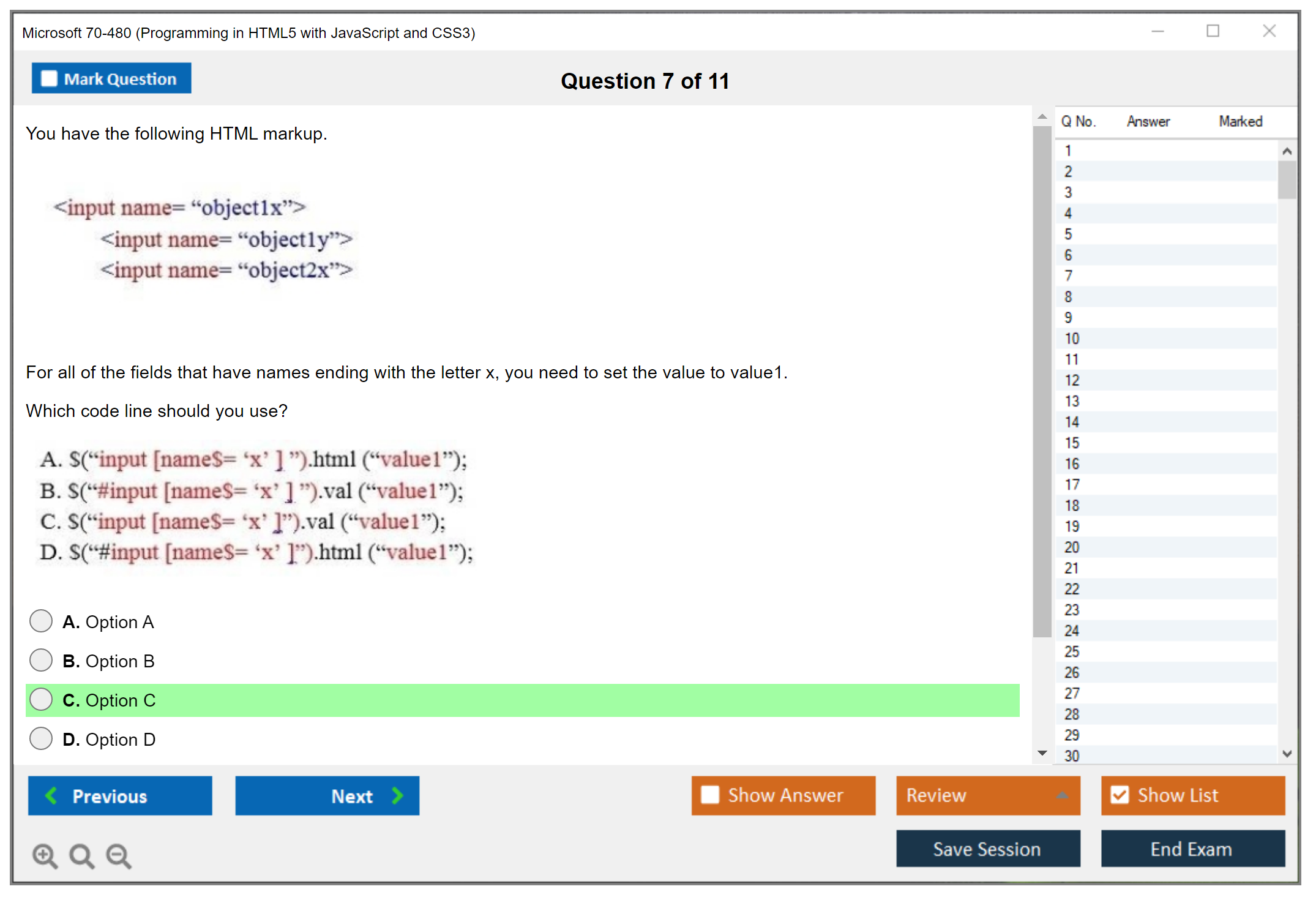Click the zoom in magnifier icon

point(45,855)
